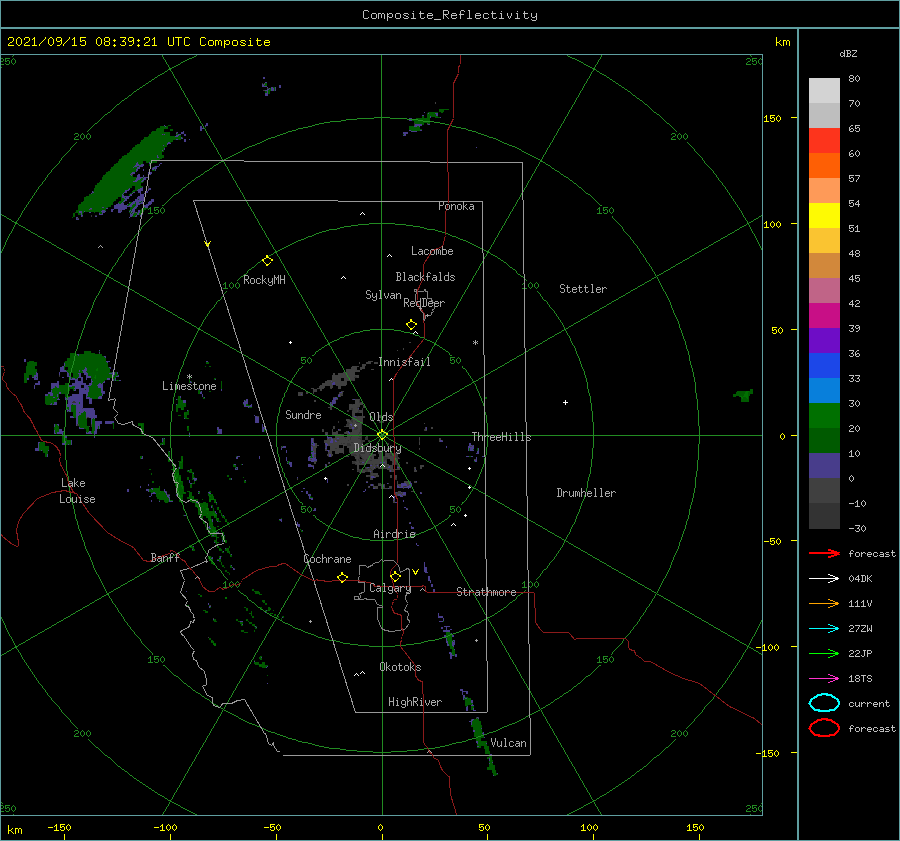Select the blue 36-33 dBZ color swatch

click(824, 366)
